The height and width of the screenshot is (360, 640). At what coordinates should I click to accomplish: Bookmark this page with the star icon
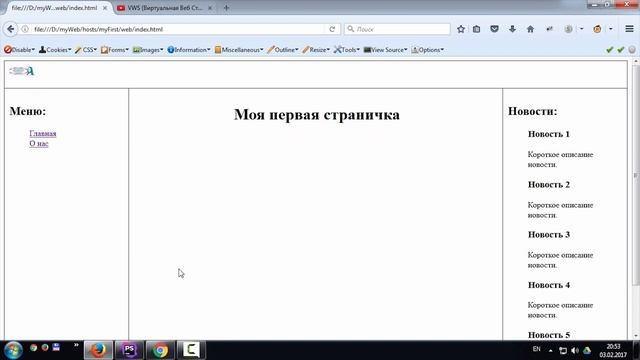pyautogui.click(x=461, y=29)
